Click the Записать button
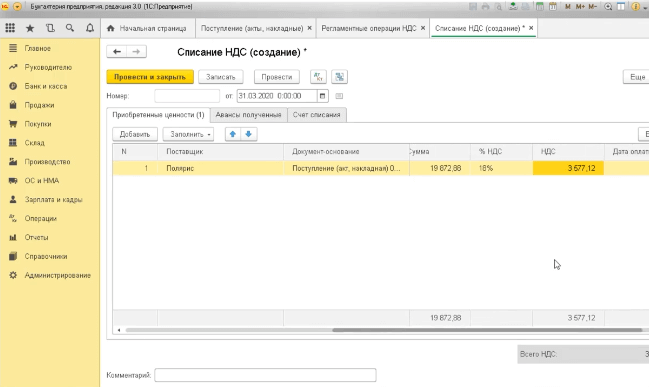 tap(221, 77)
